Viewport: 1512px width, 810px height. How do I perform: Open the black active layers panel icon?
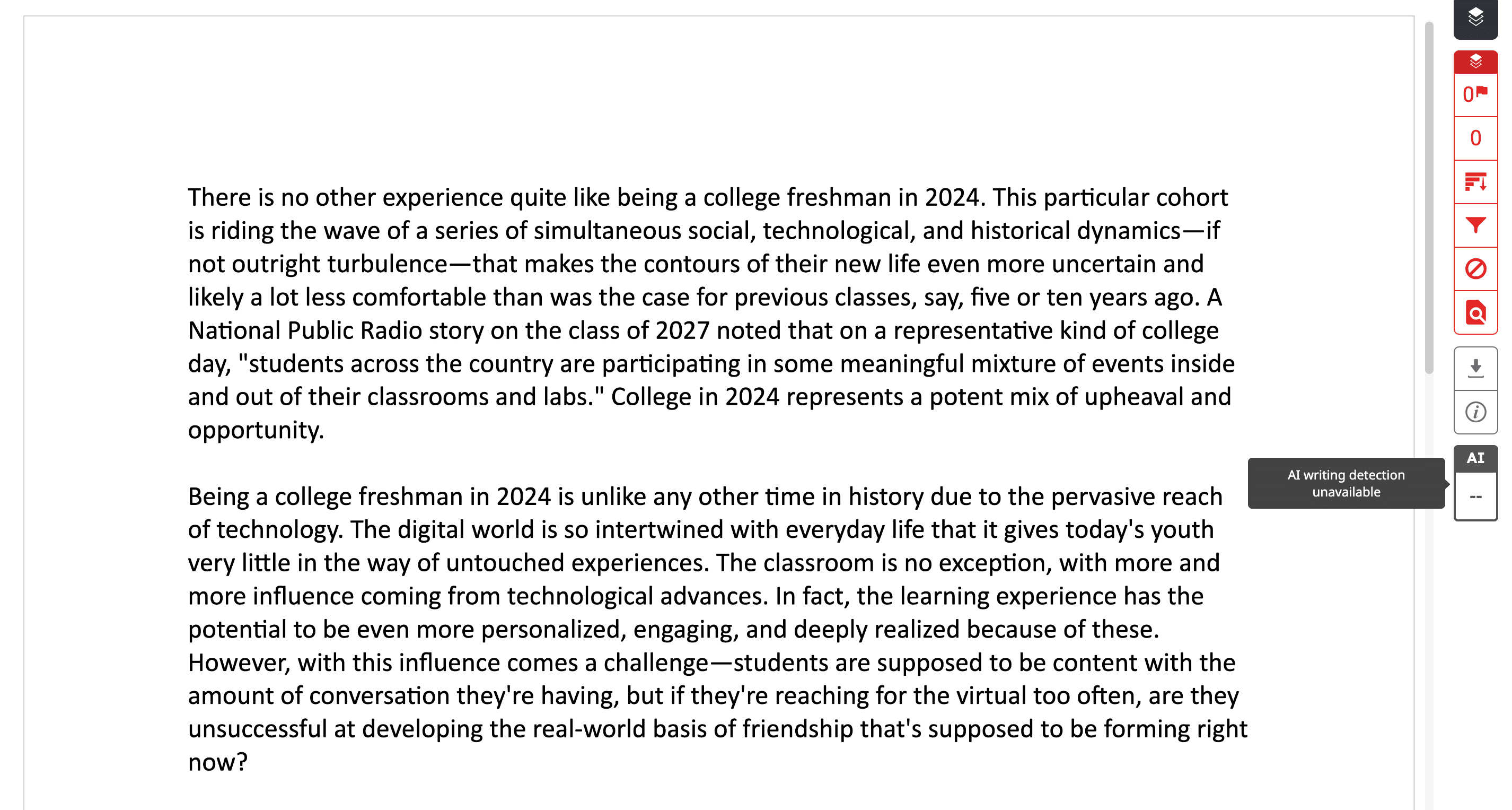[x=1475, y=18]
